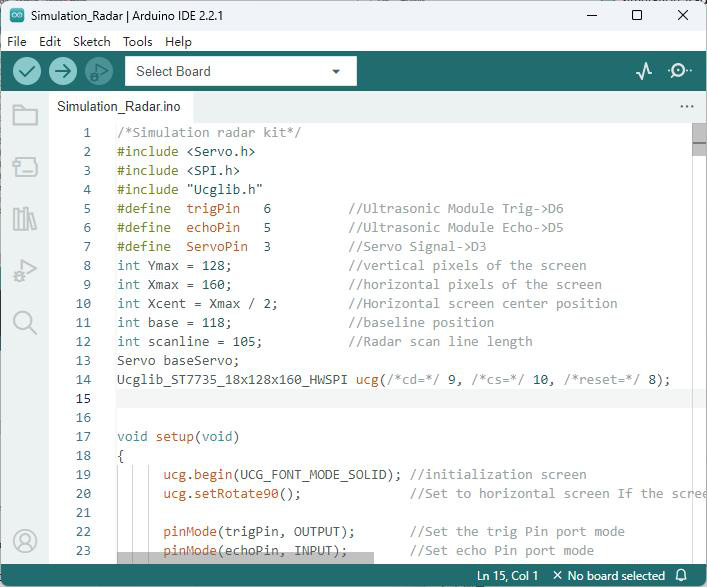Image resolution: width=707 pixels, height=587 pixels.
Task: Open the Select Board dropdown
Action: 240,71
